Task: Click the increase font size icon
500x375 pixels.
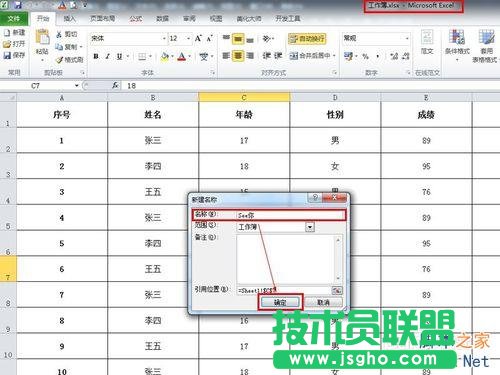Action: 198,38
